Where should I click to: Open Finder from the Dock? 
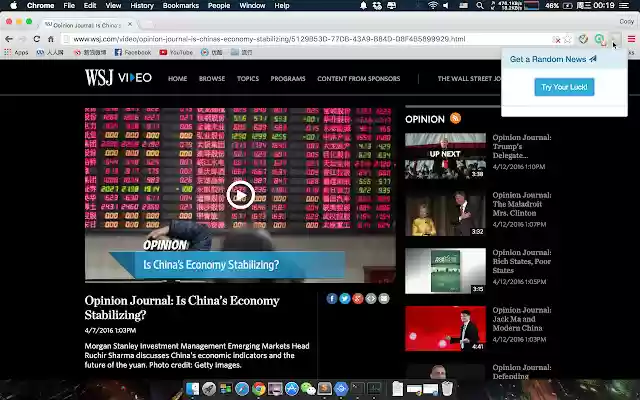click(193, 389)
